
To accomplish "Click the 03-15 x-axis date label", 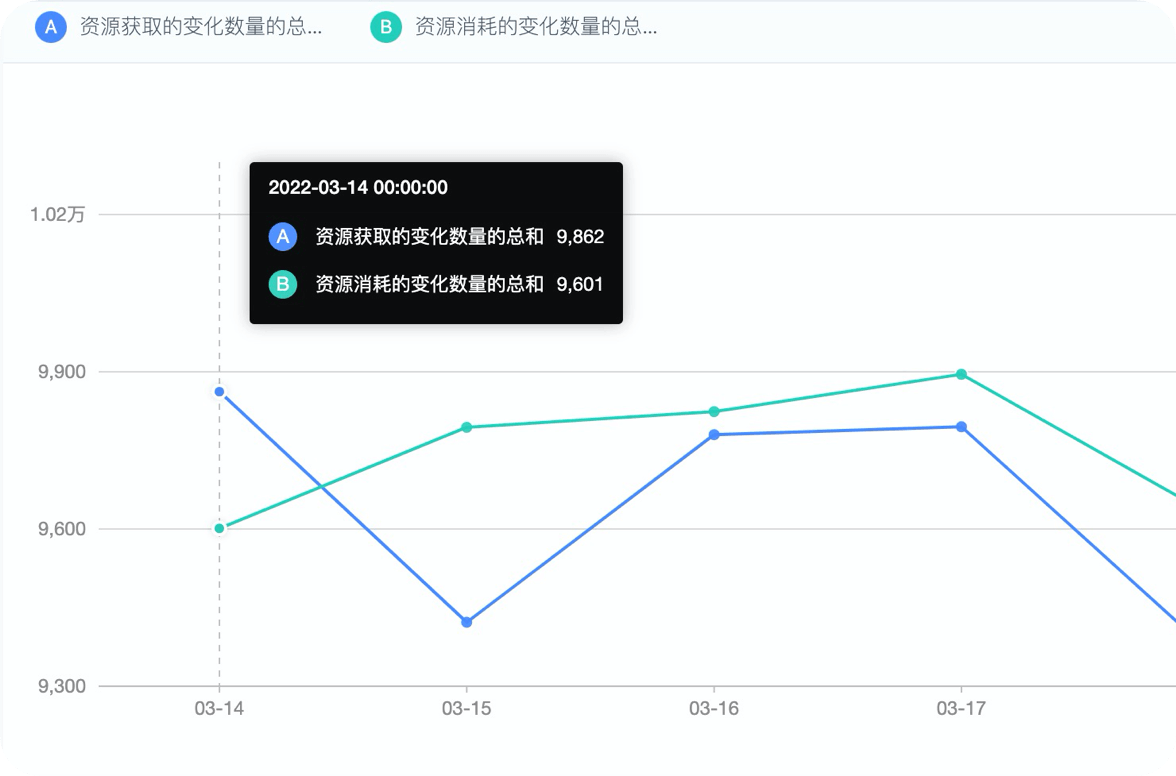I will click(x=467, y=709).
